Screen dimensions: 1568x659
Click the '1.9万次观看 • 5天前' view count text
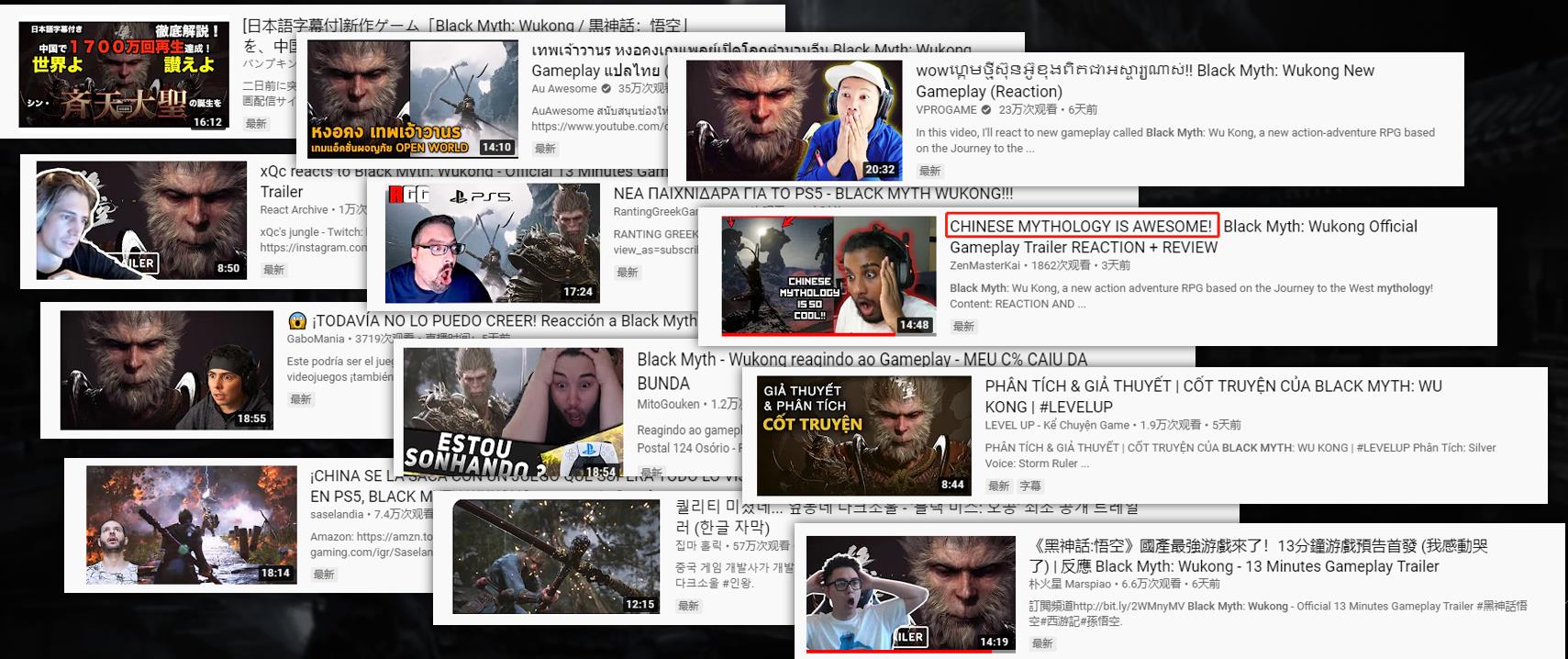1190,425
